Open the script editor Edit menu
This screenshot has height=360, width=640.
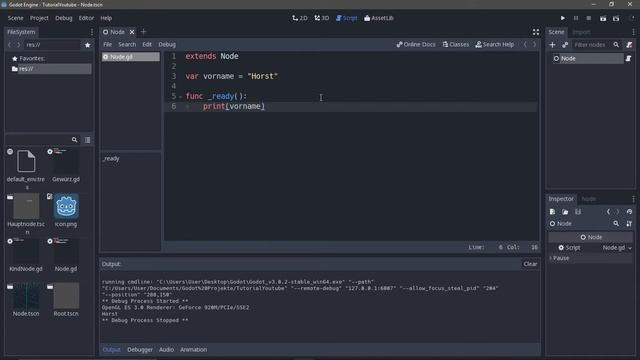click(x=147, y=44)
